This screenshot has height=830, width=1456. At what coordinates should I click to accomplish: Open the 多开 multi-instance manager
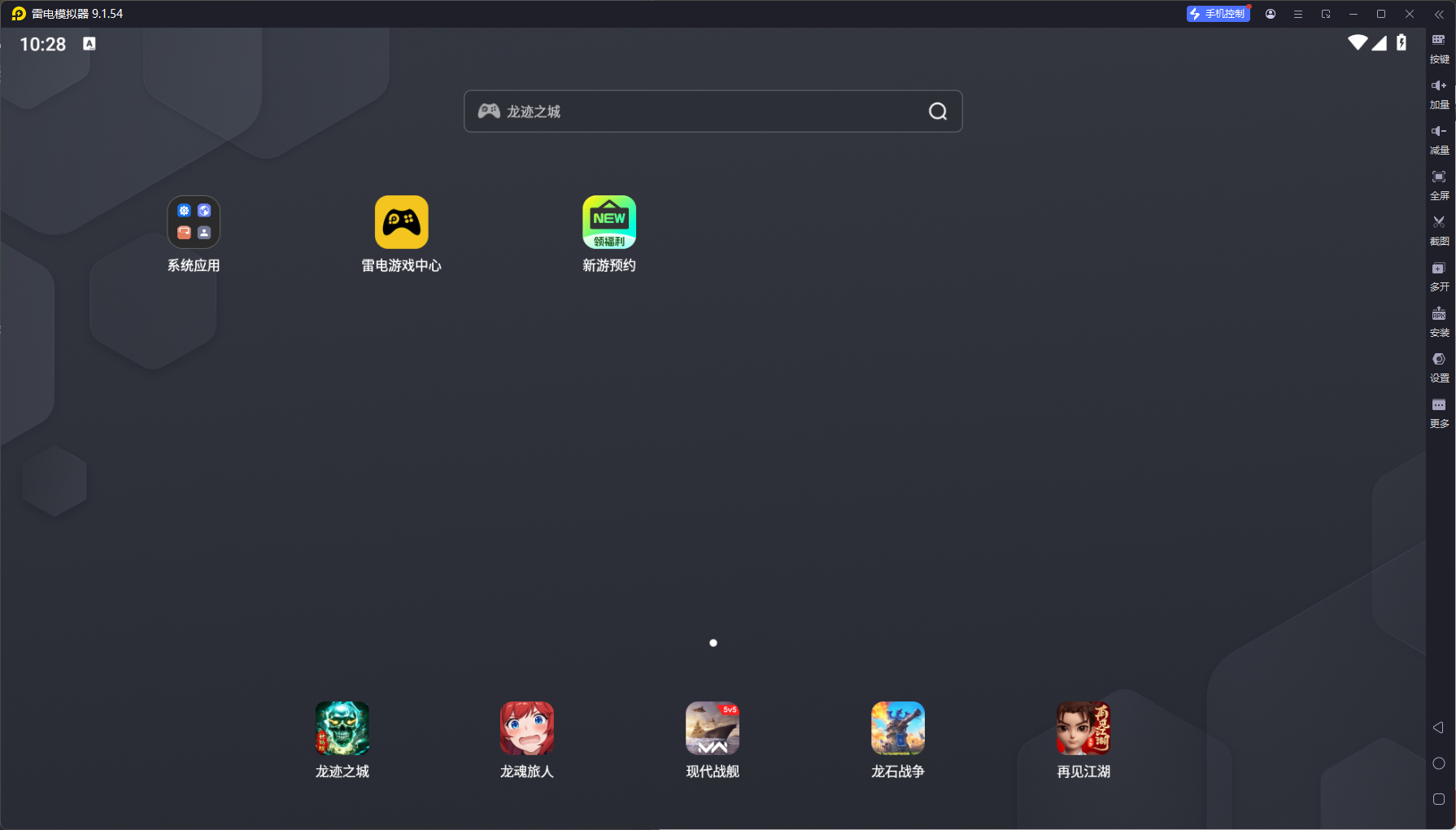pos(1439,277)
